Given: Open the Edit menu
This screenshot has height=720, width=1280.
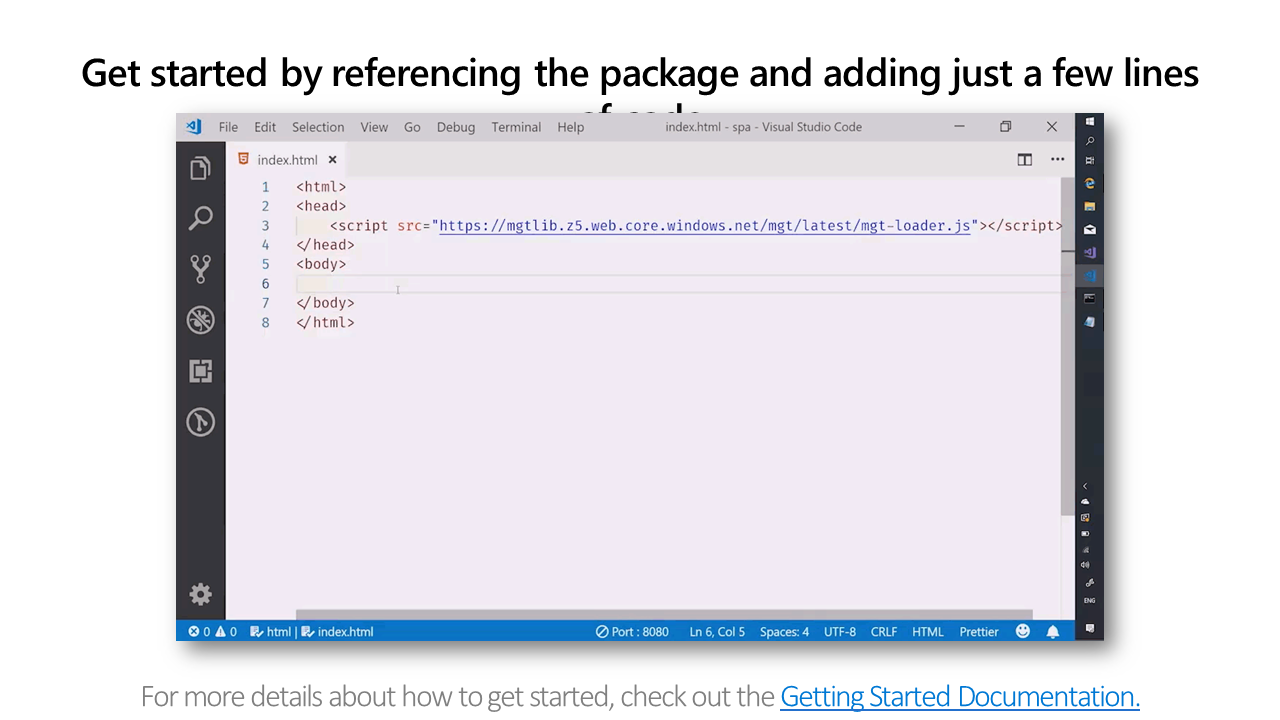Looking at the screenshot, I should pos(265,127).
